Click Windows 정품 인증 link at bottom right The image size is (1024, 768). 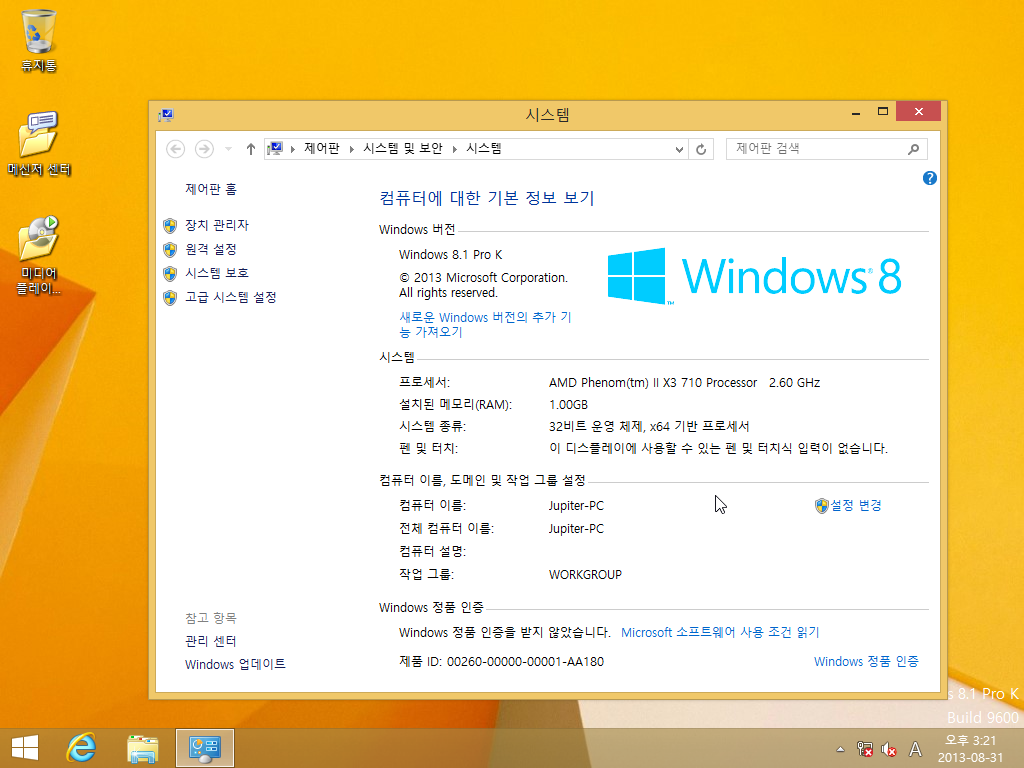tap(866, 661)
